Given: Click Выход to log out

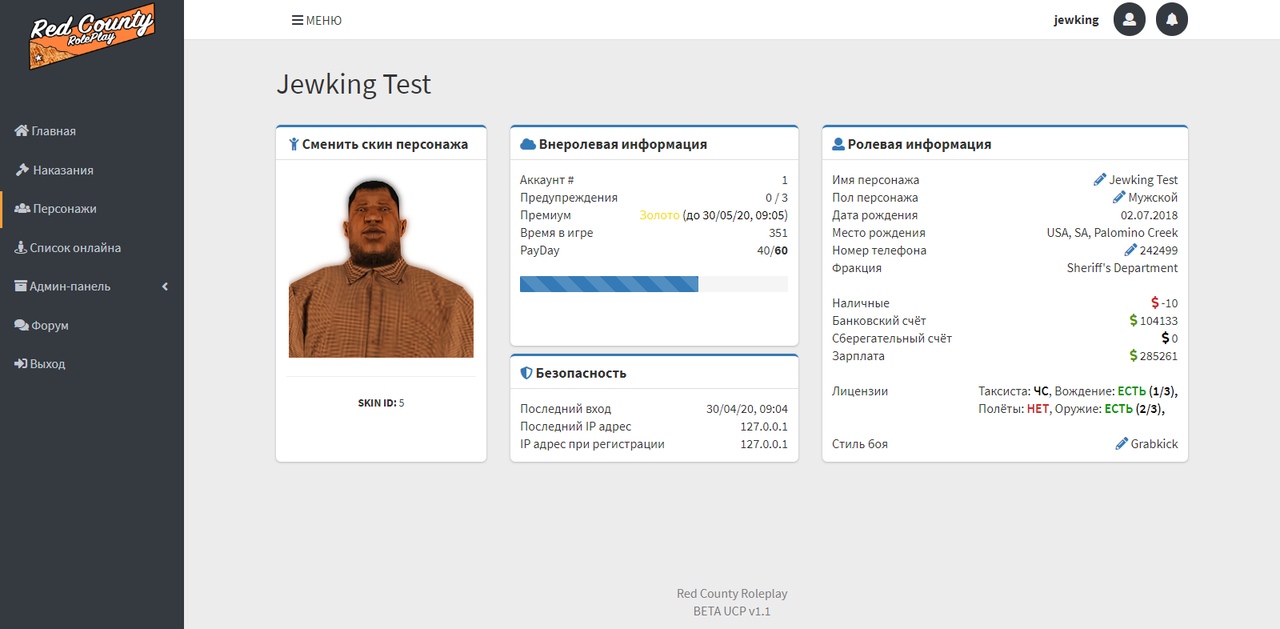Looking at the screenshot, I should (x=92, y=364).
